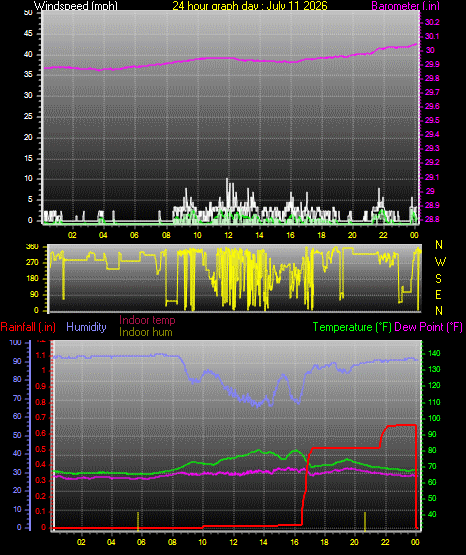Click the 28.8 barometer axis value
This screenshot has height=555, width=466.
pyautogui.click(x=432, y=219)
